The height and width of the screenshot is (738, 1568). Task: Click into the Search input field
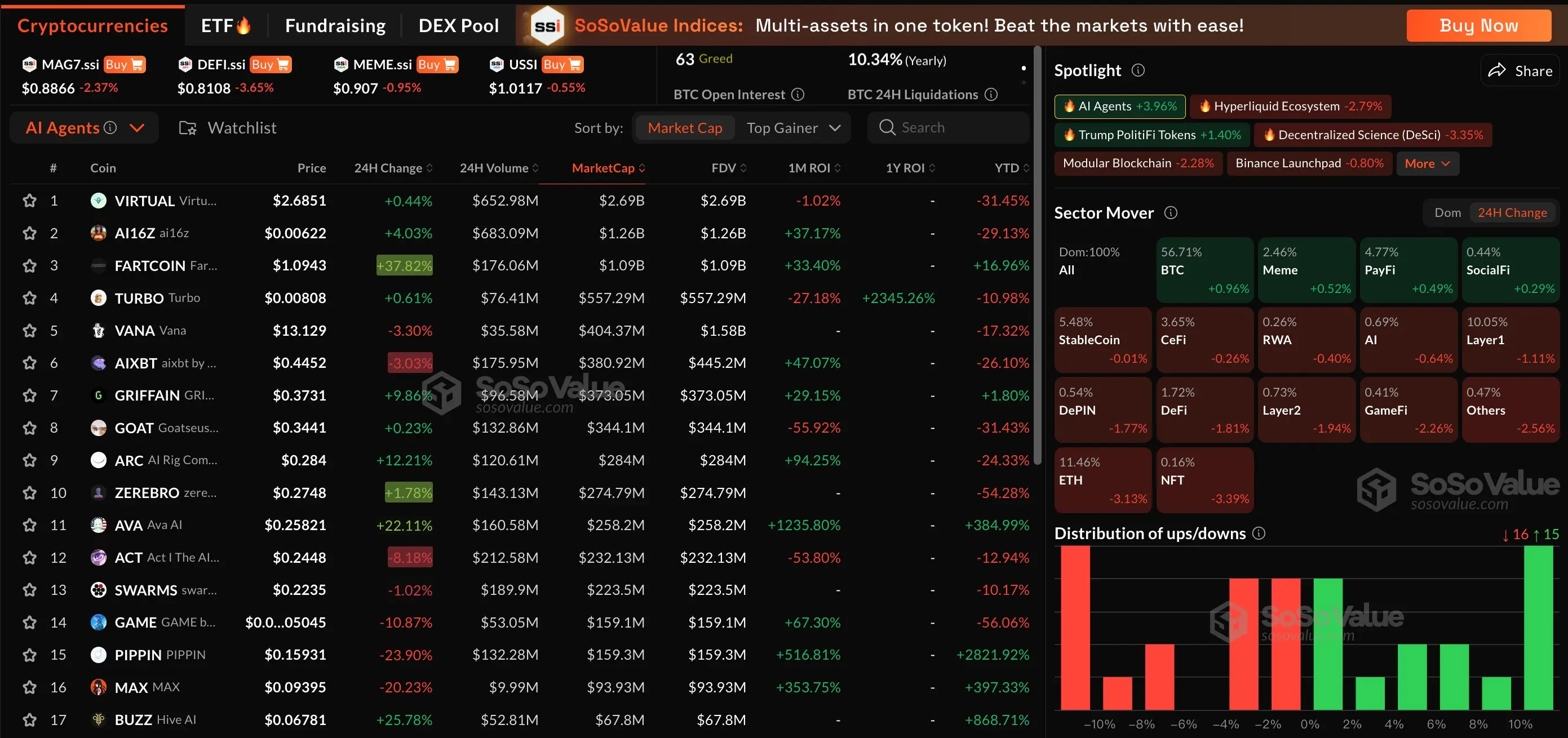pos(962,128)
